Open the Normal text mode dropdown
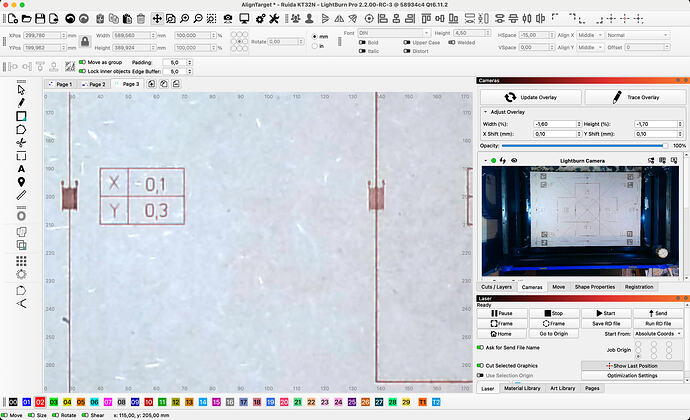 click(637, 35)
